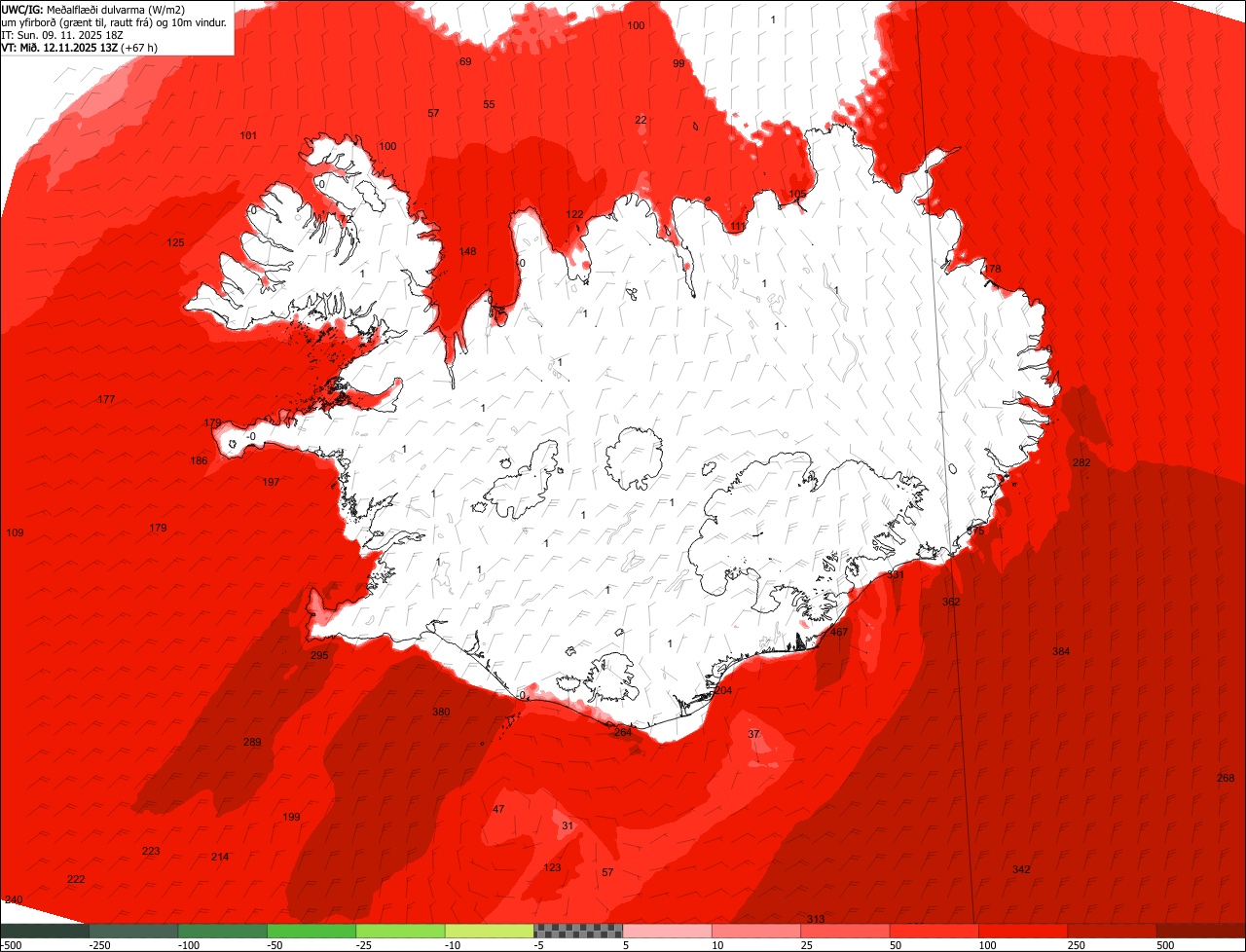Select the legend swatch between -250 and -100
The image size is (1246, 952).
click(133, 931)
